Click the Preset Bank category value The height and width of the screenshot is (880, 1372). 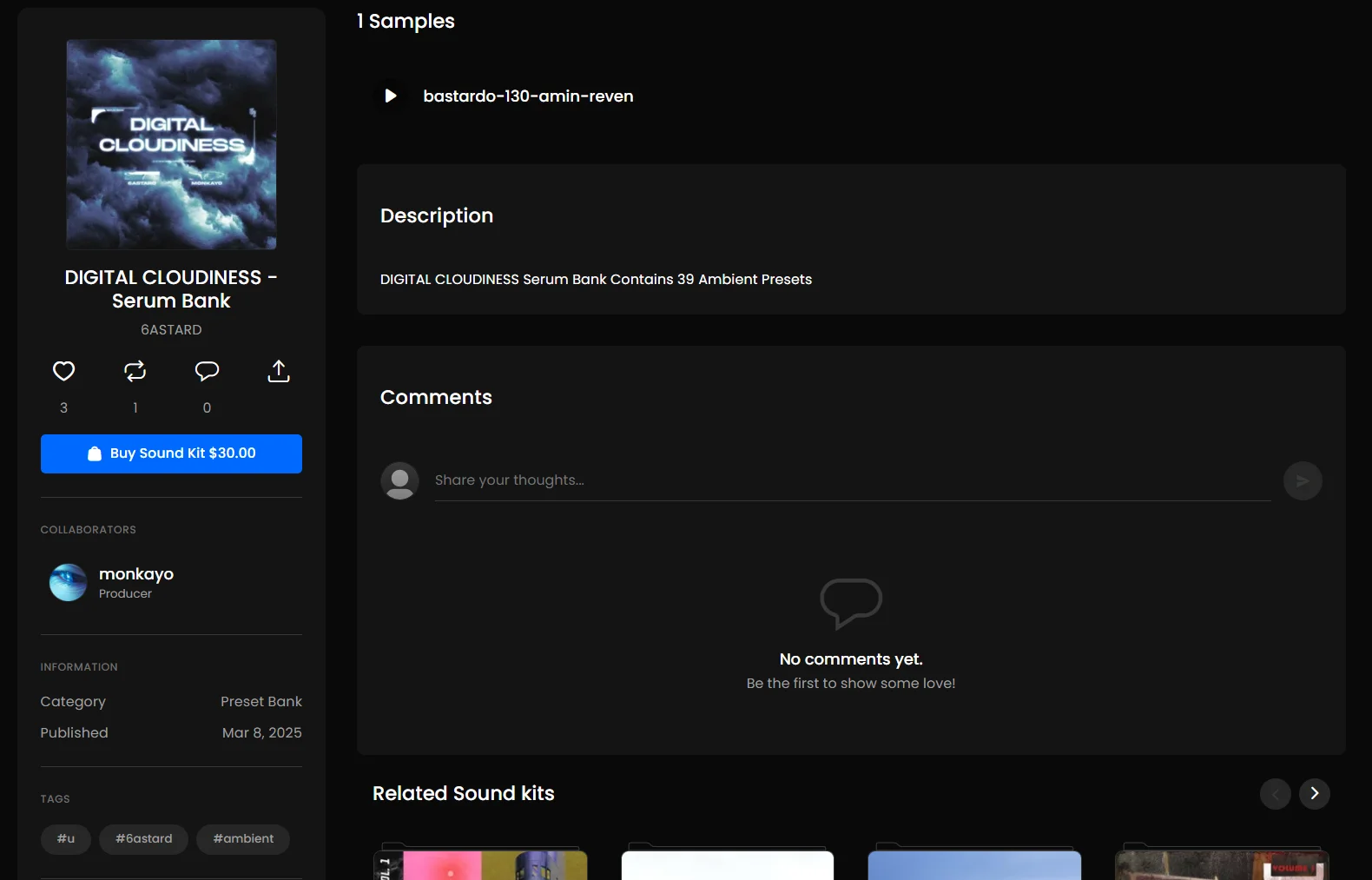[x=261, y=702]
